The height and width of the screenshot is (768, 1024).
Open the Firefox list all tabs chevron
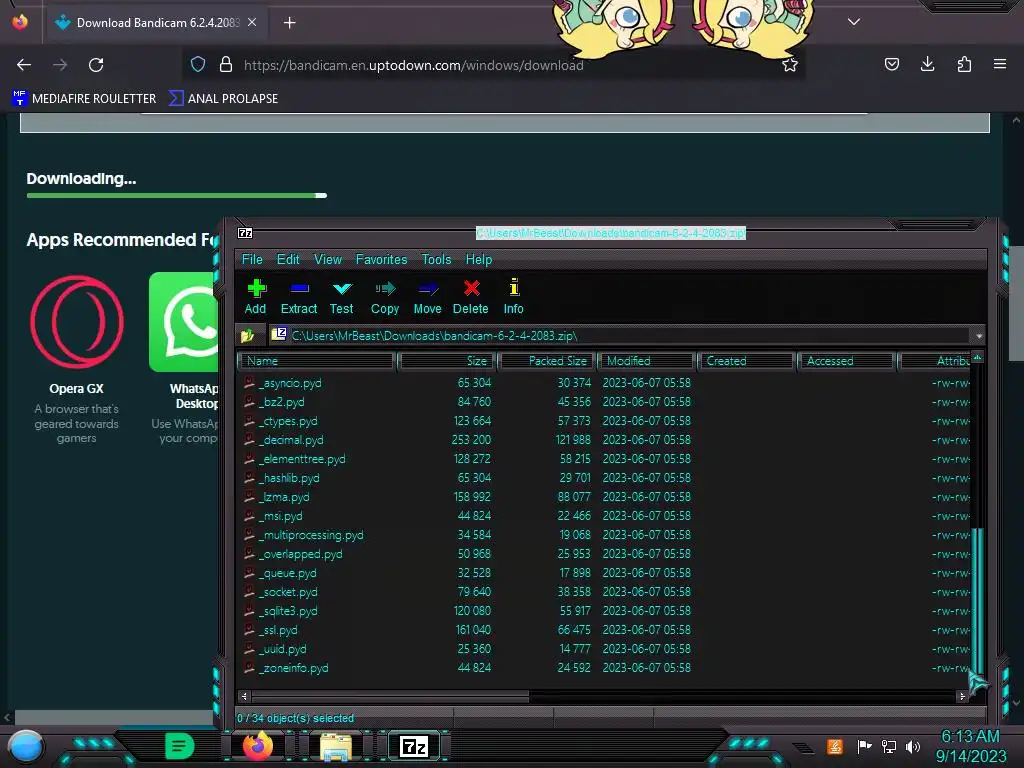(854, 22)
